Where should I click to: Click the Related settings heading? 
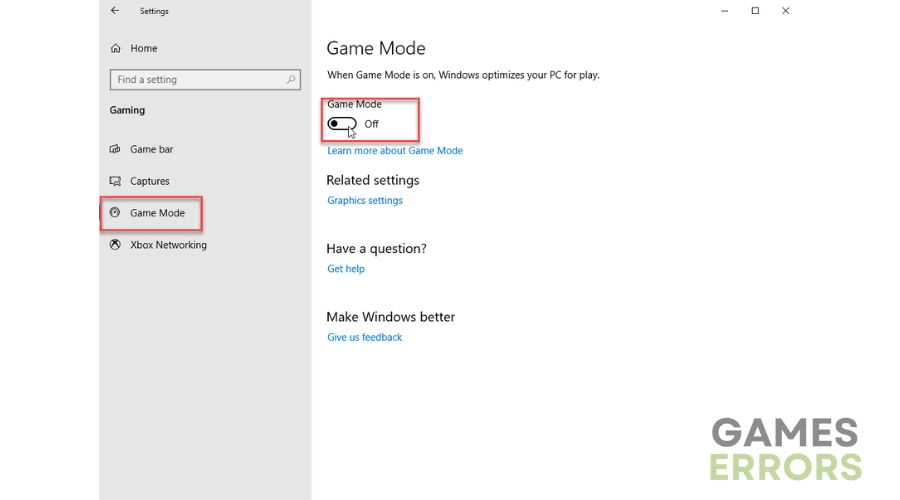(373, 180)
